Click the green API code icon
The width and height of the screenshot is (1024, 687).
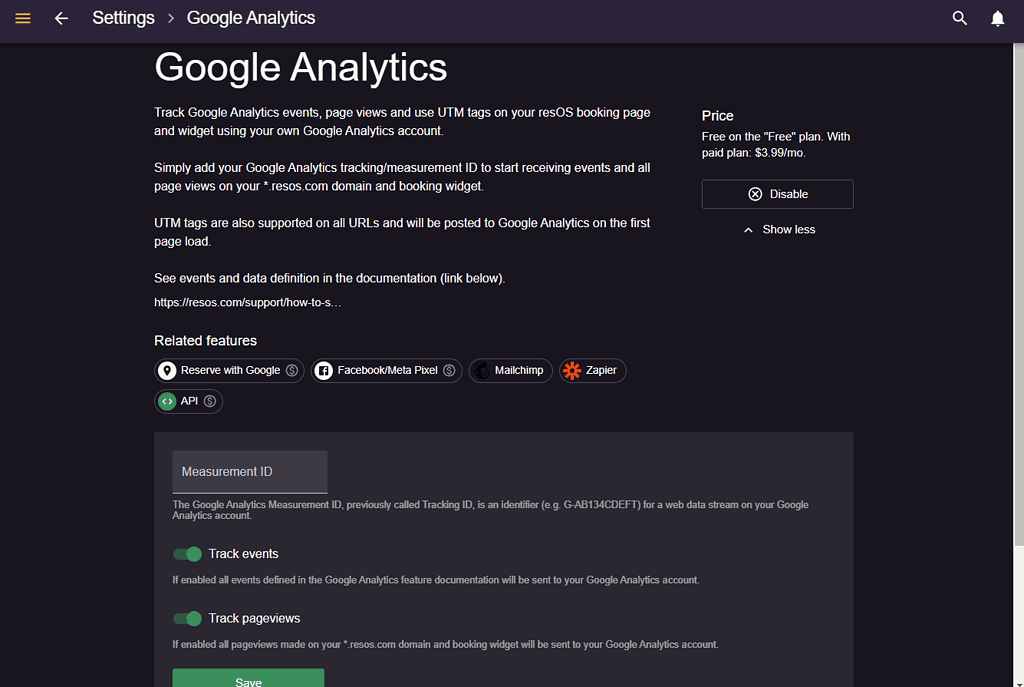point(167,401)
